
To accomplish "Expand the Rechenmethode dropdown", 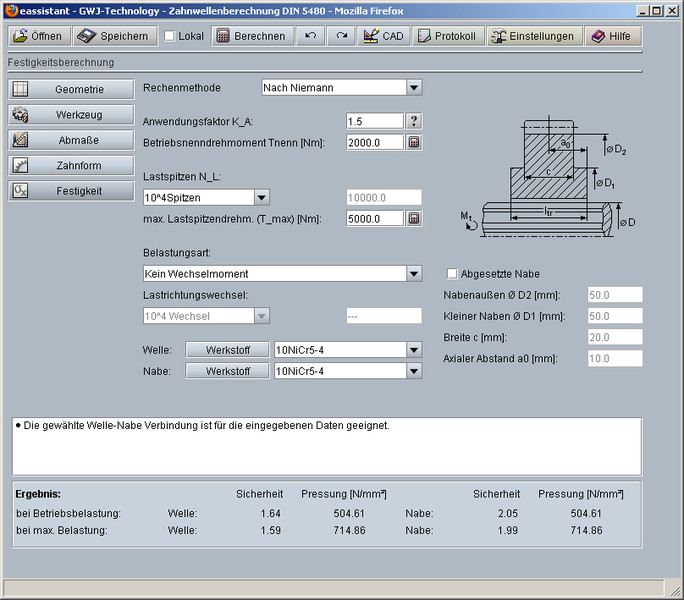I will click(414, 88).
